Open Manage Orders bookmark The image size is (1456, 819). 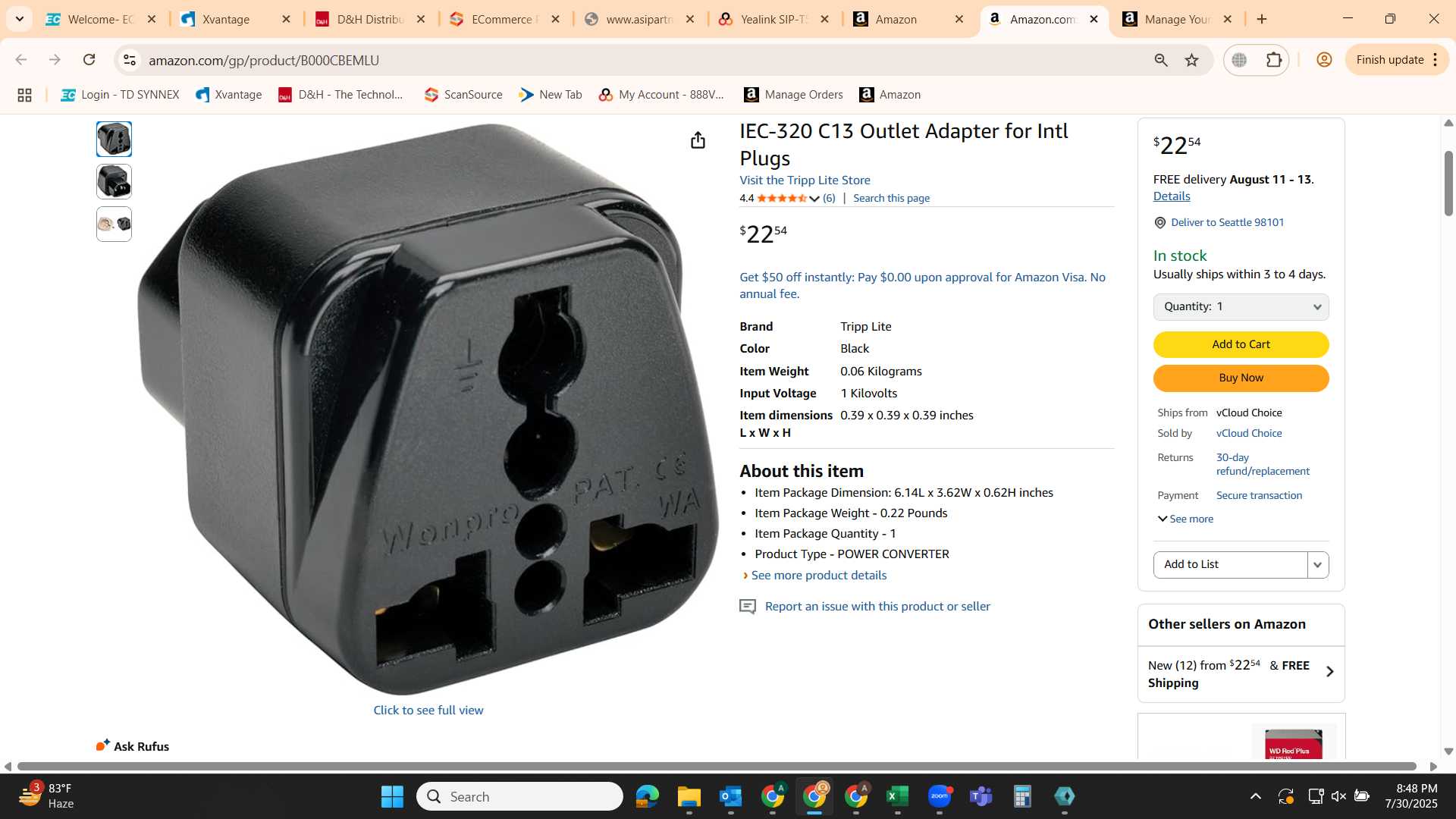click(793, 95)
